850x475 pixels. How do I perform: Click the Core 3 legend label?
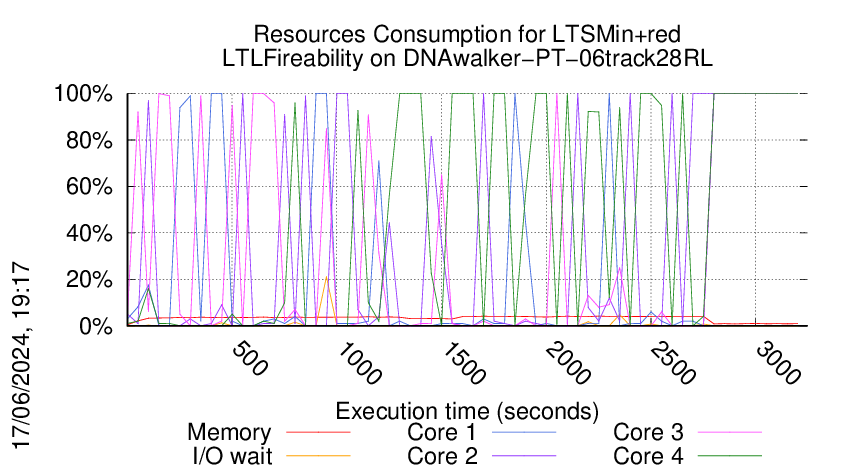coord(648,433)
